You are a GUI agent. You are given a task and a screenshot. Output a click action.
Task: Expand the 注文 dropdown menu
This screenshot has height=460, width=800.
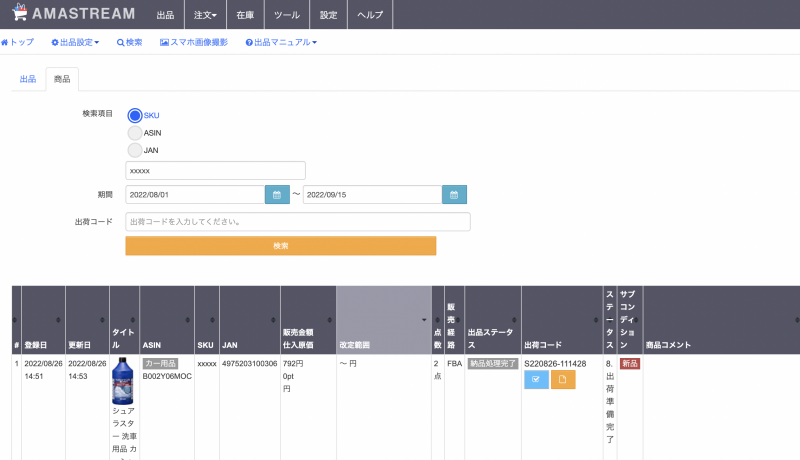coord(205,15)
